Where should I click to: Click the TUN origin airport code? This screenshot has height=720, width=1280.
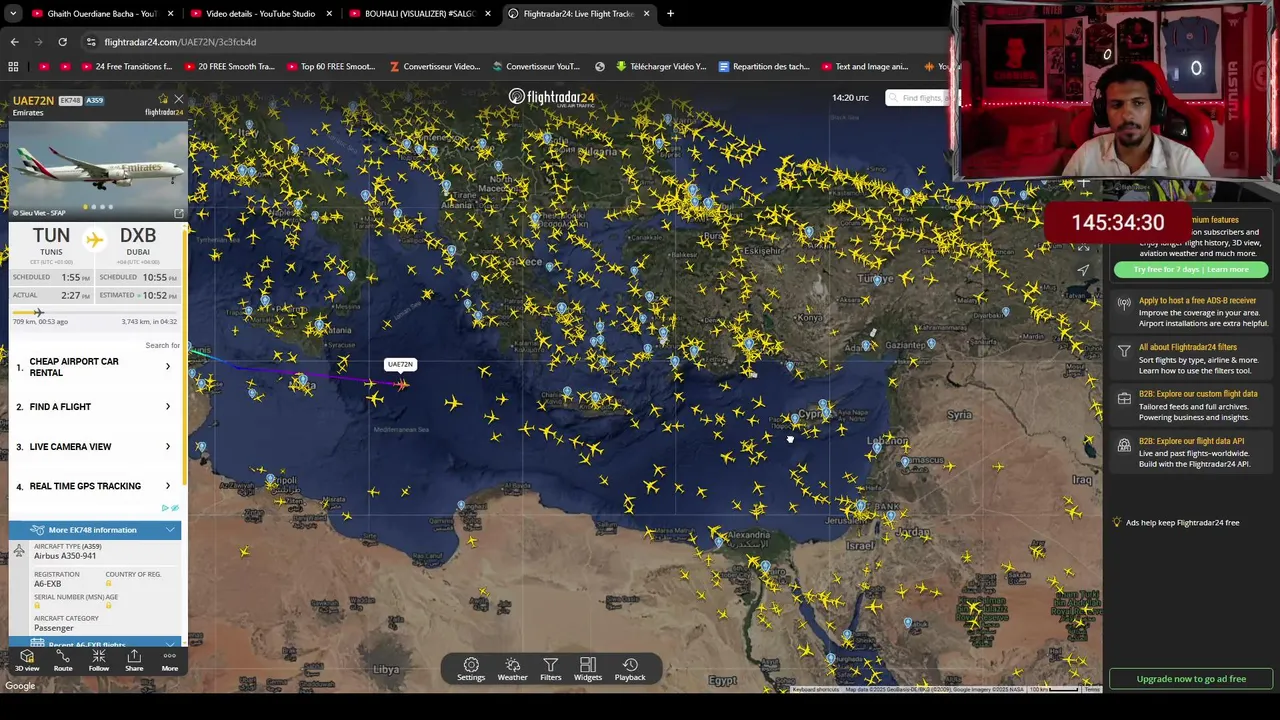tap(51, 236)
